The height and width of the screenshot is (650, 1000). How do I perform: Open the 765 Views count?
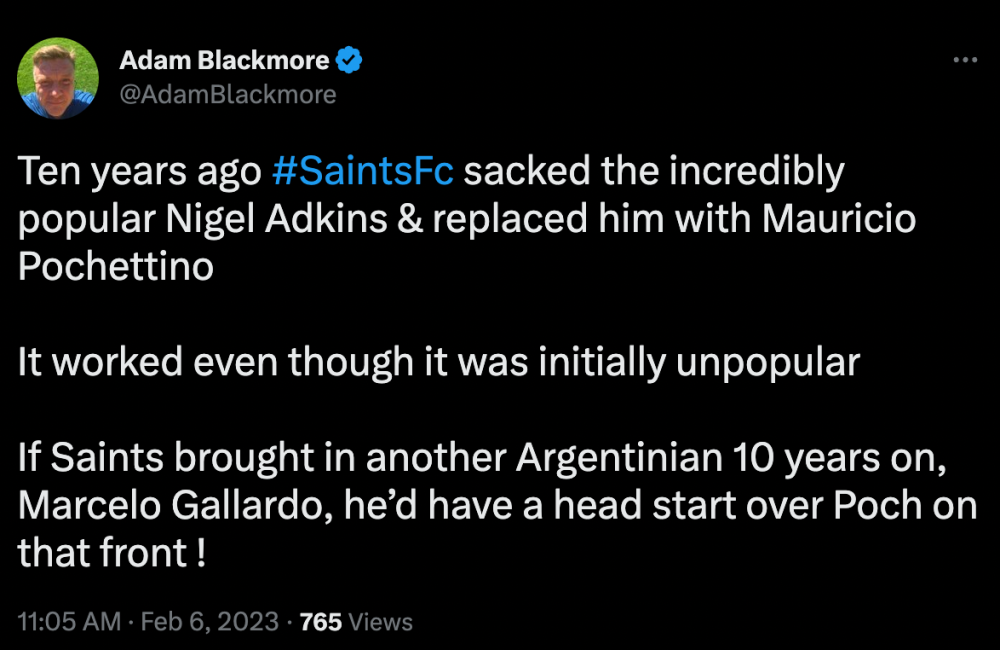coord(356,622)
